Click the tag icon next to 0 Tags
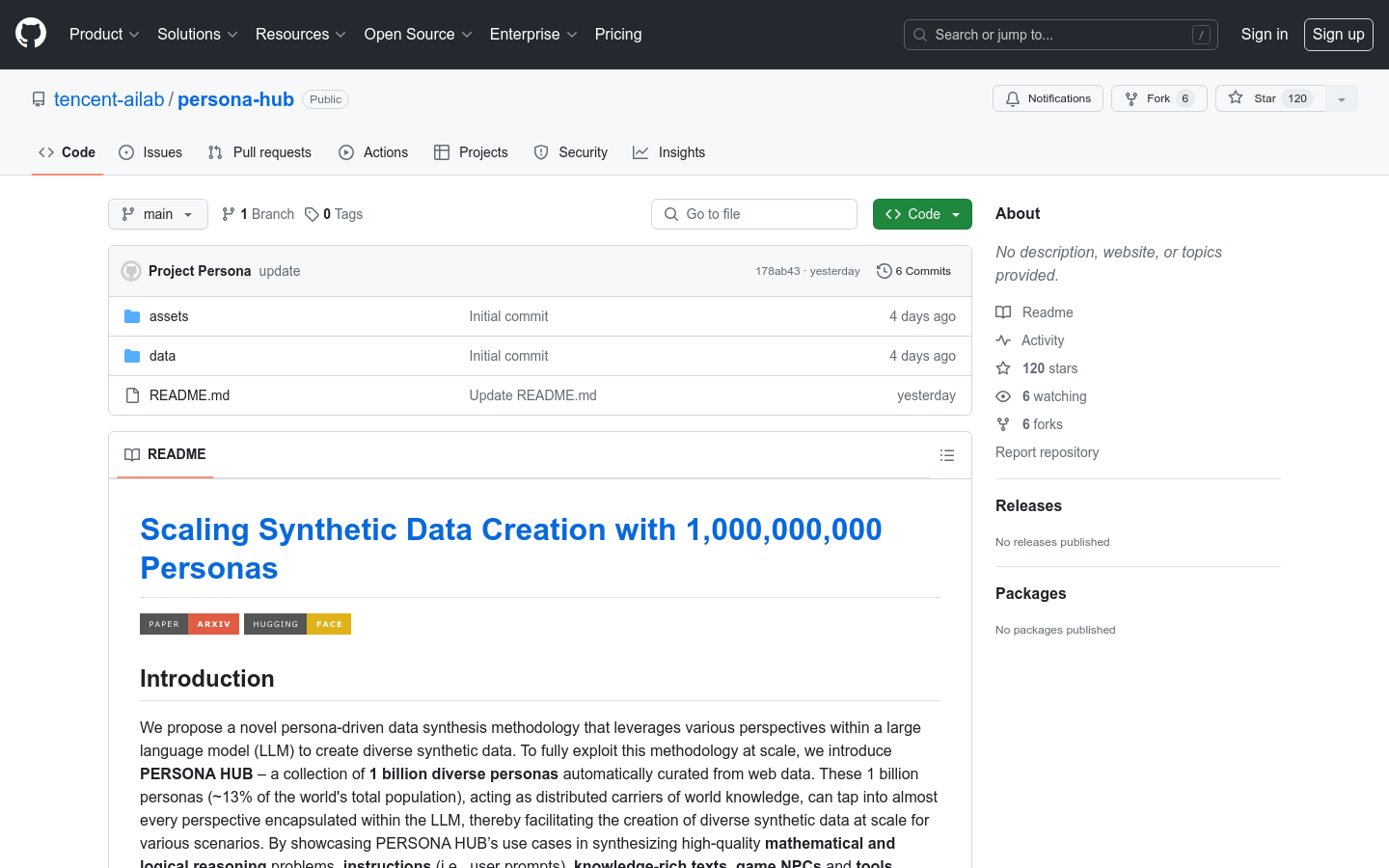The height and width of the screenshot is (868, 1389). (x=312, y=214)
